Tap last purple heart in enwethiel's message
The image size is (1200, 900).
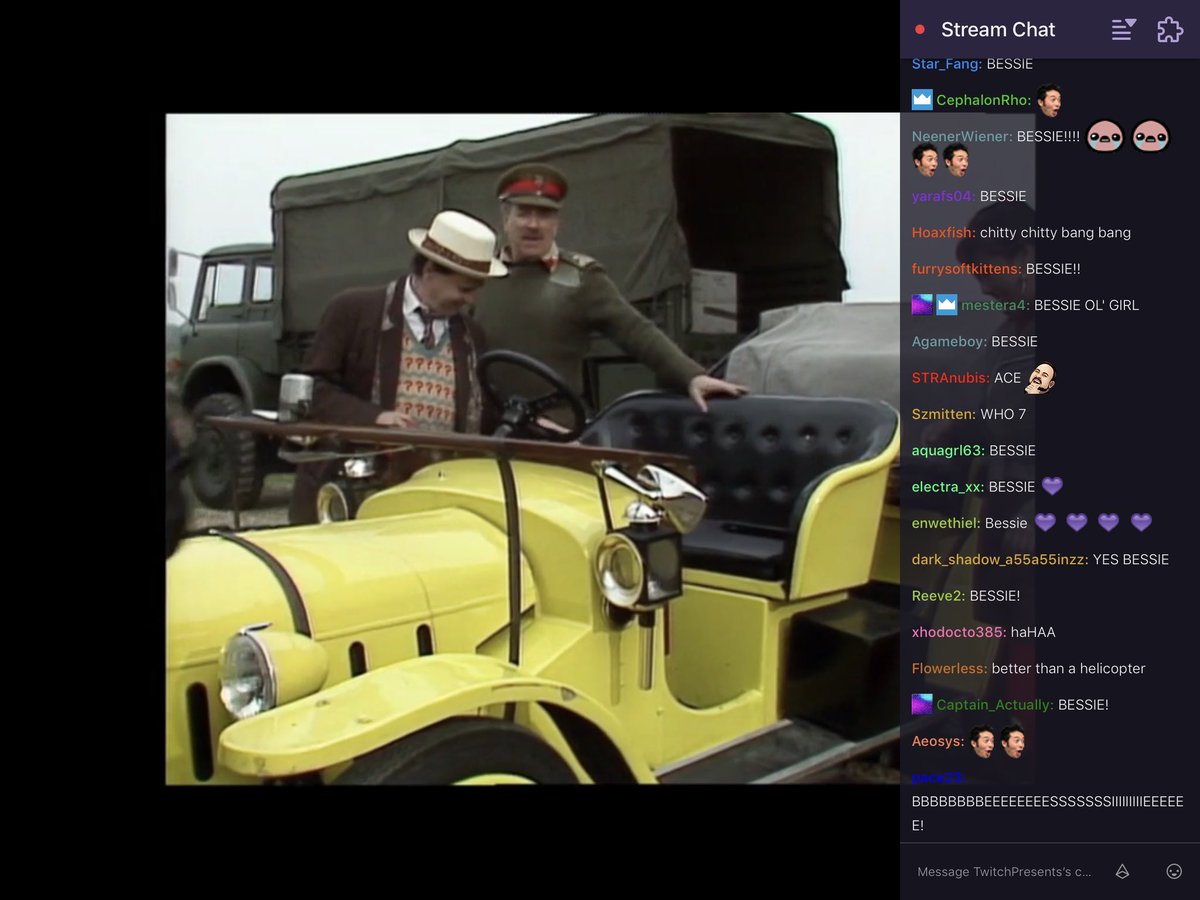[x=1141, y=523]
